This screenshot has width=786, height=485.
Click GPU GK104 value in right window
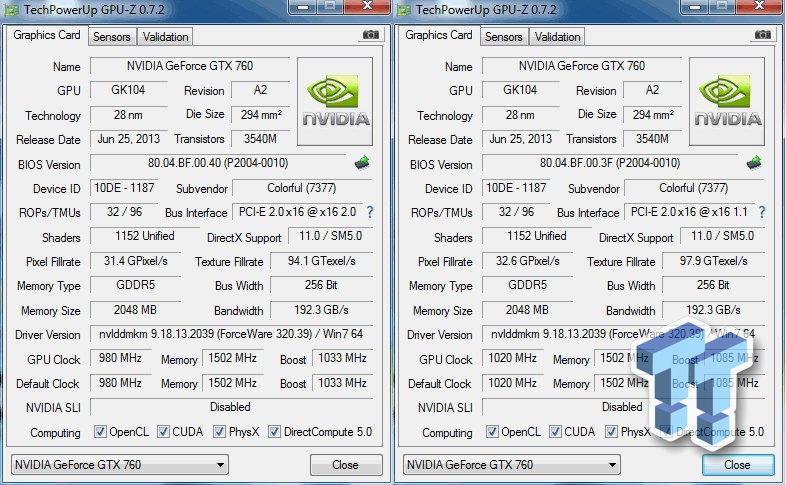520,90
